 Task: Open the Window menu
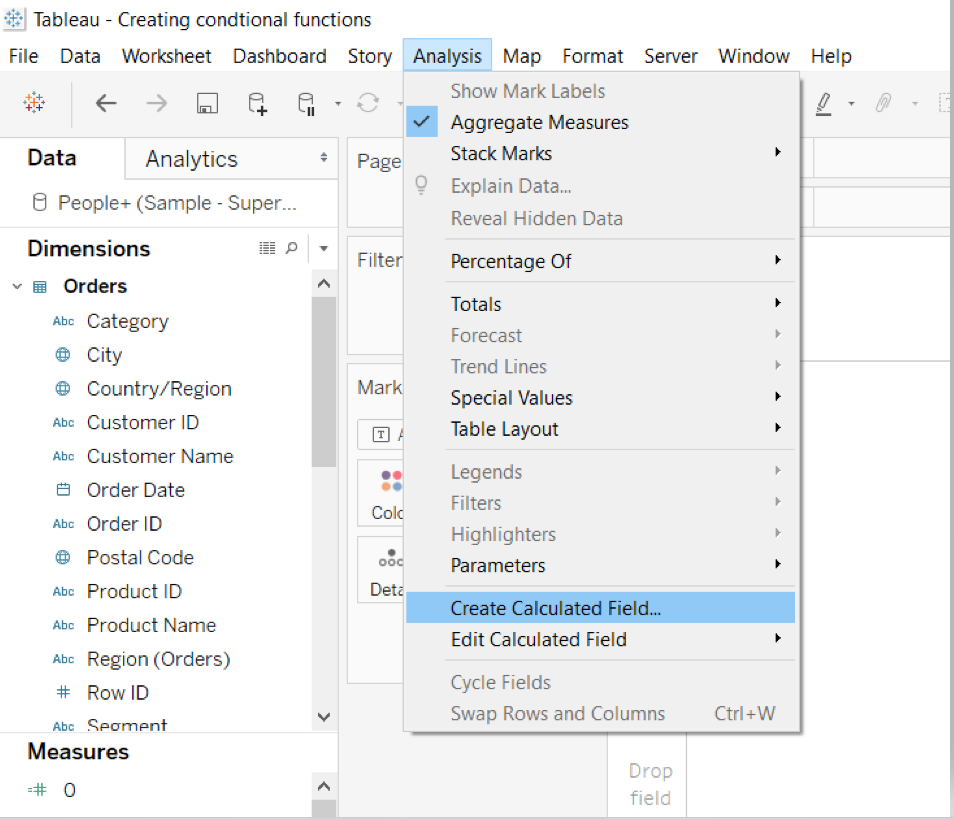[x=754, y=56]
